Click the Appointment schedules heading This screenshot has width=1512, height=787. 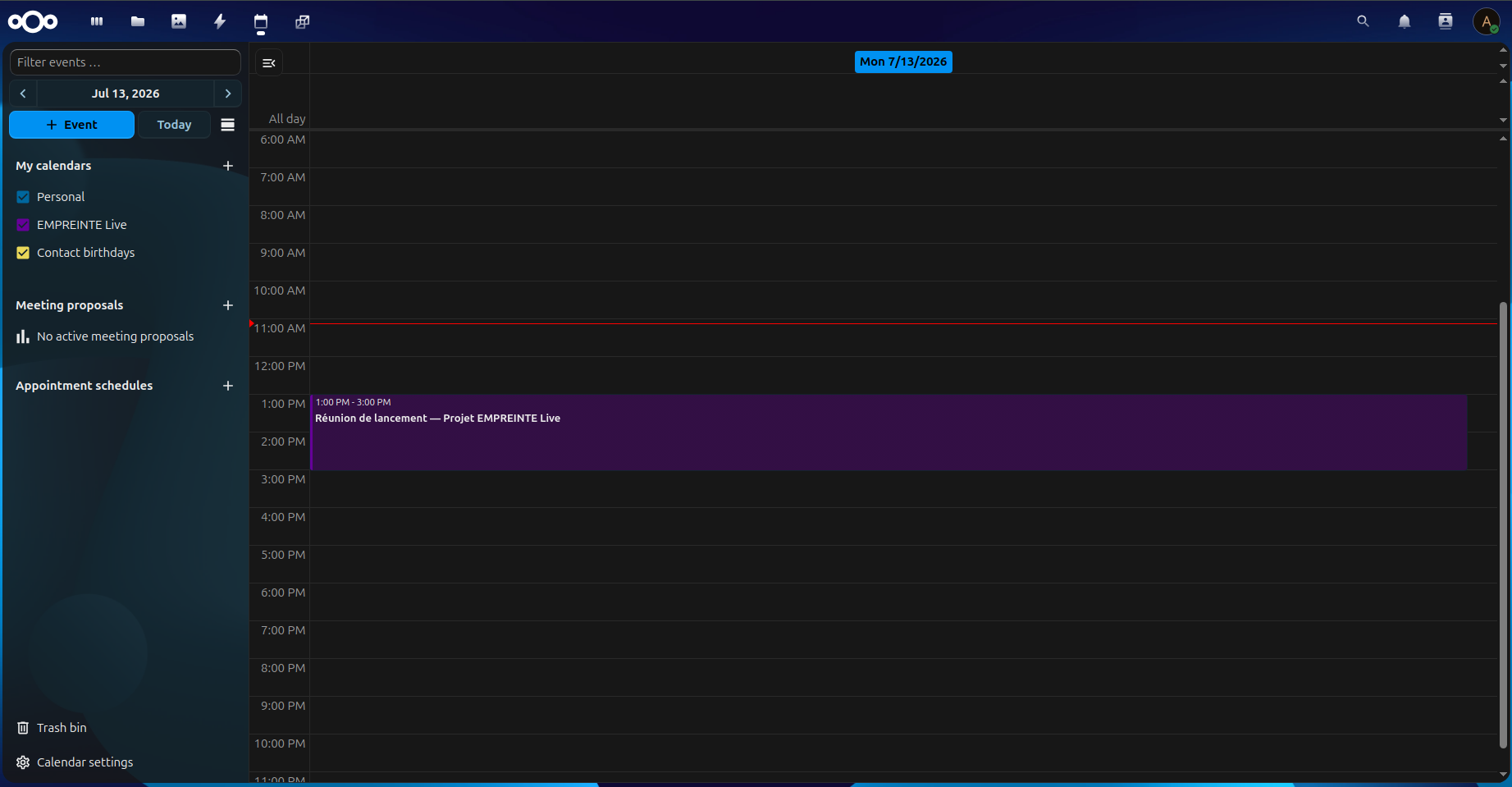(x=85, y=386)
